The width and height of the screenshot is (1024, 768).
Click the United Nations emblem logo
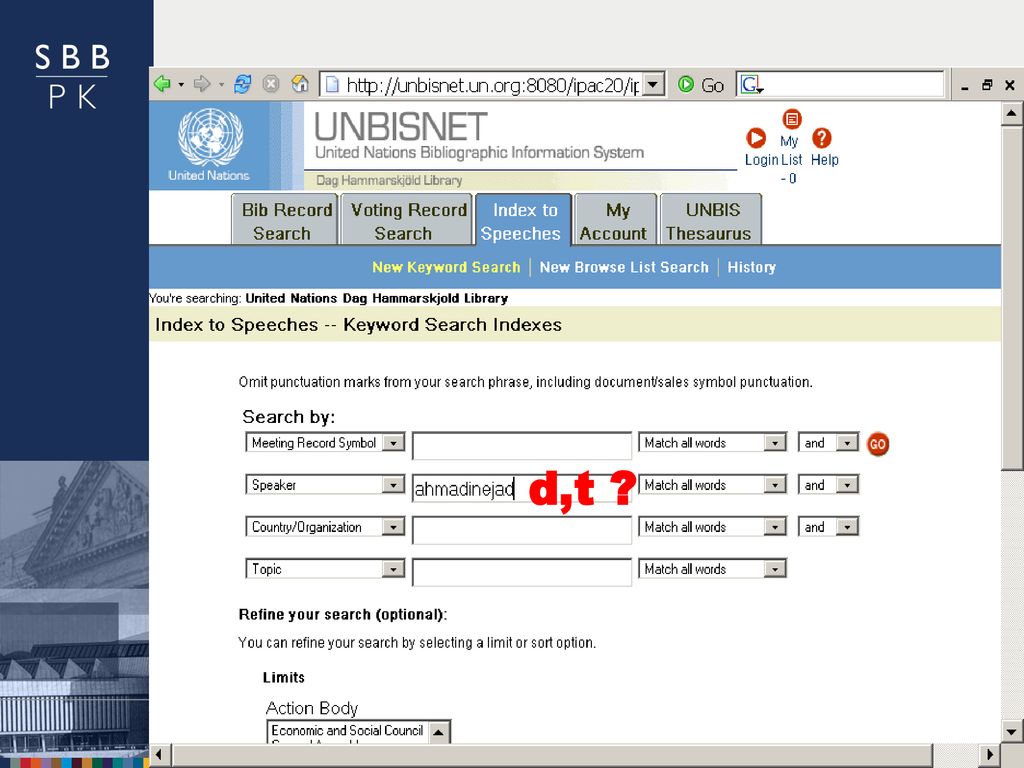point(210,137)
